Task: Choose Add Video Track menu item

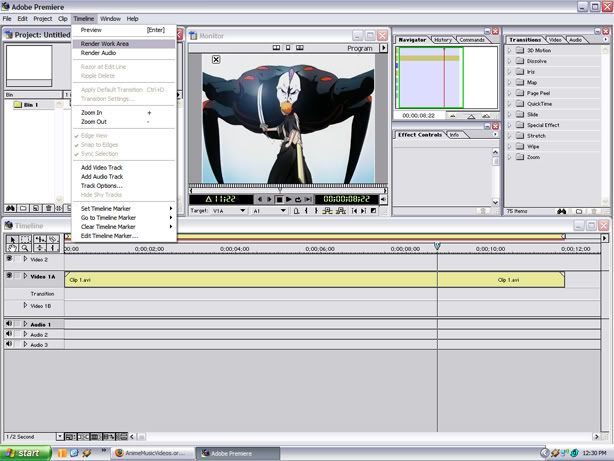Action: (x=124, y=168)
